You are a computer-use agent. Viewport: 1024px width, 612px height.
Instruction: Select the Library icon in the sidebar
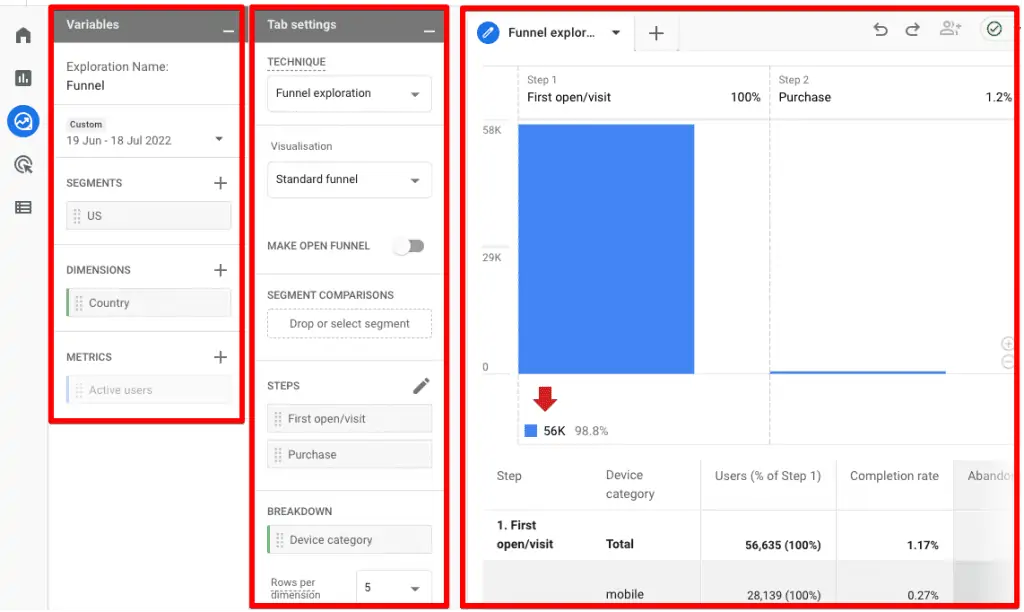tap(22, 206)
